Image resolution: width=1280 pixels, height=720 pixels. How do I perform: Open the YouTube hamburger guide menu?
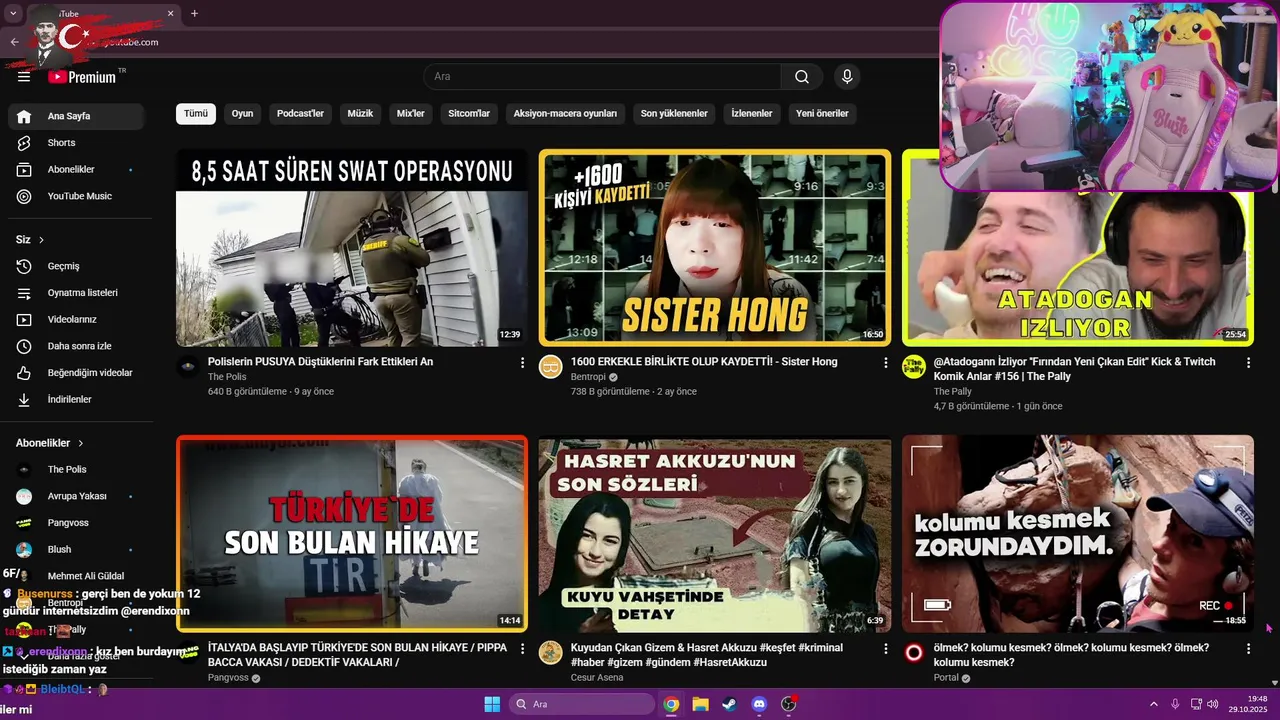point(24,77)
